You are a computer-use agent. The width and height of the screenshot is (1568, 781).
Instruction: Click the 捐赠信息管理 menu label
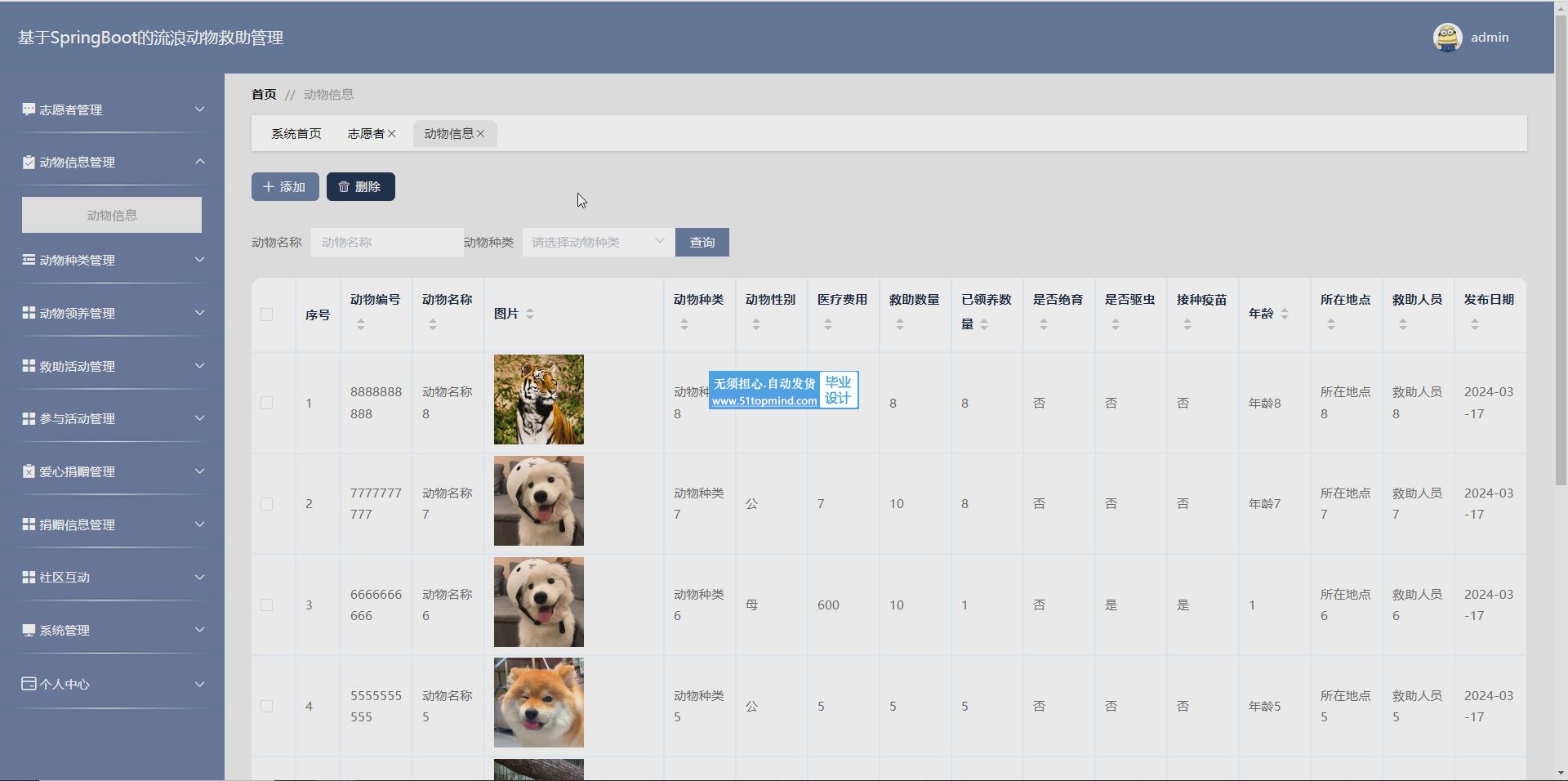78,524
